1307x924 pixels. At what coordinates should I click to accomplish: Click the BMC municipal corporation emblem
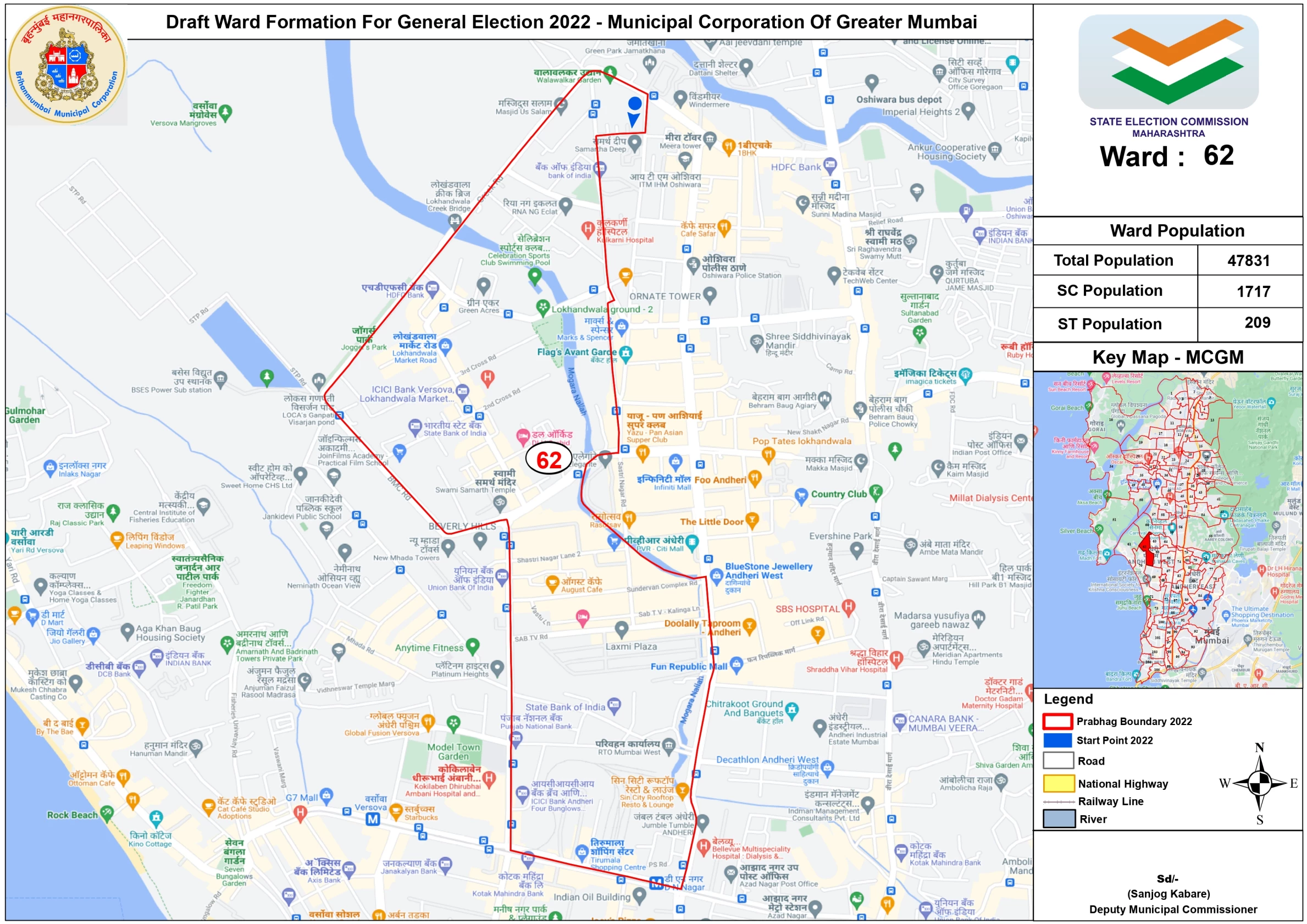67,65
